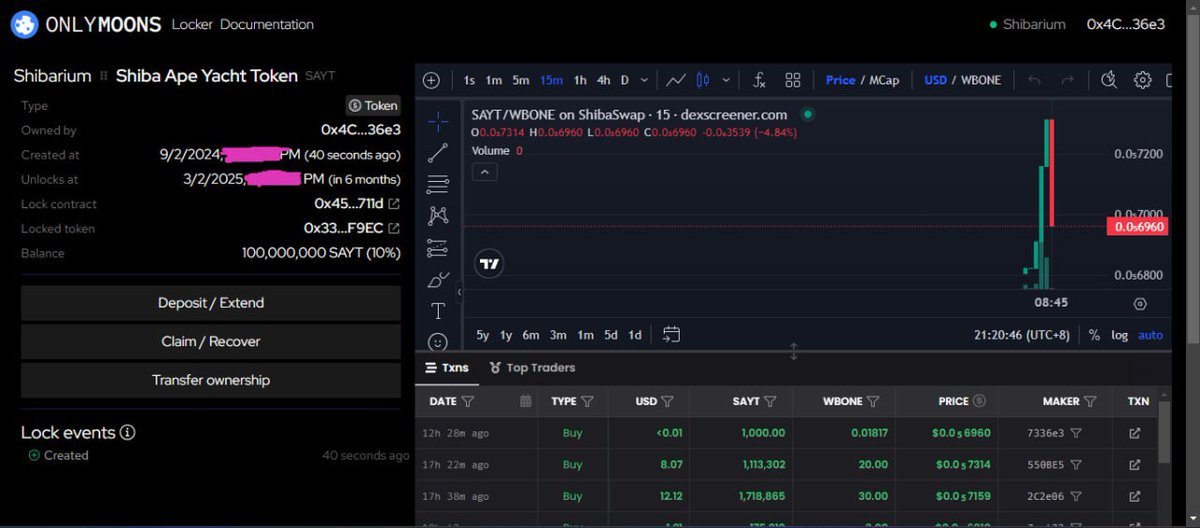This screenshot has width=1200, height=528.
Task: Open the indicators (fx) menu
Action: [759, 80]
